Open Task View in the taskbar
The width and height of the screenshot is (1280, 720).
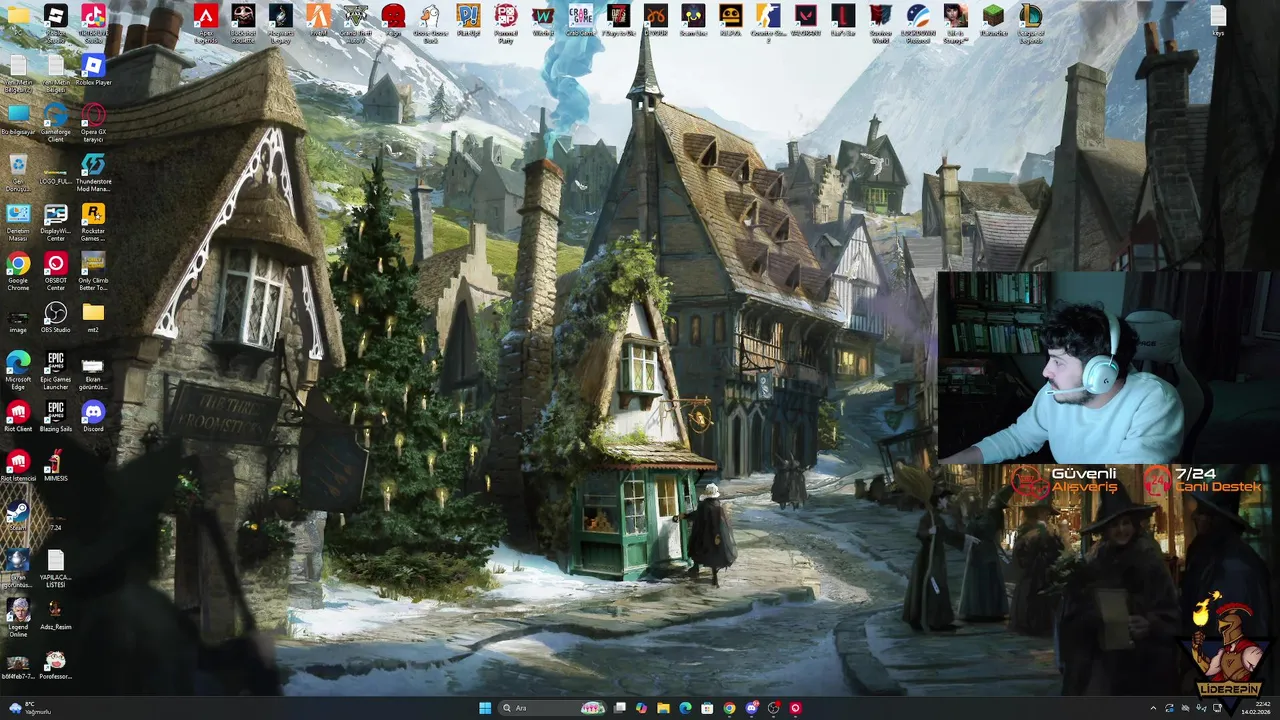coord(620,708)
